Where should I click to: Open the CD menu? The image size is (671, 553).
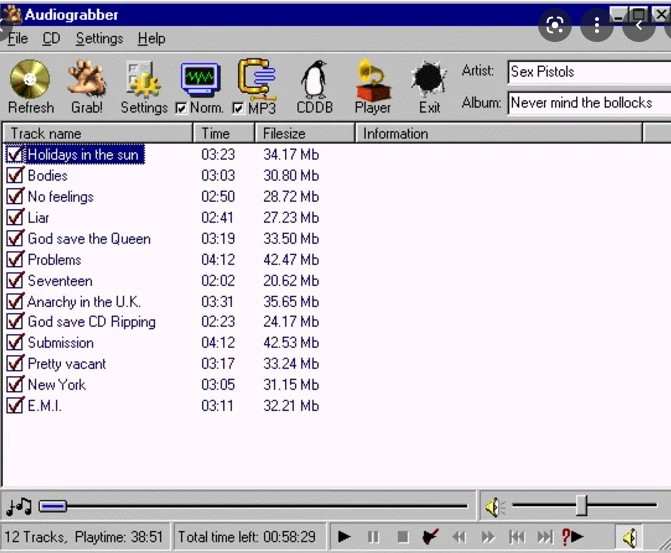coord(51,39)
